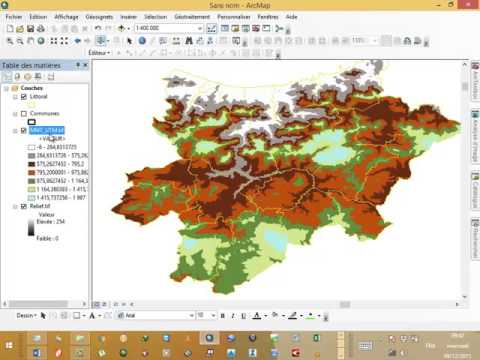Screen dimensions: 480x360
Task: Open the Personnaliser menu
Action: [234, 17]
